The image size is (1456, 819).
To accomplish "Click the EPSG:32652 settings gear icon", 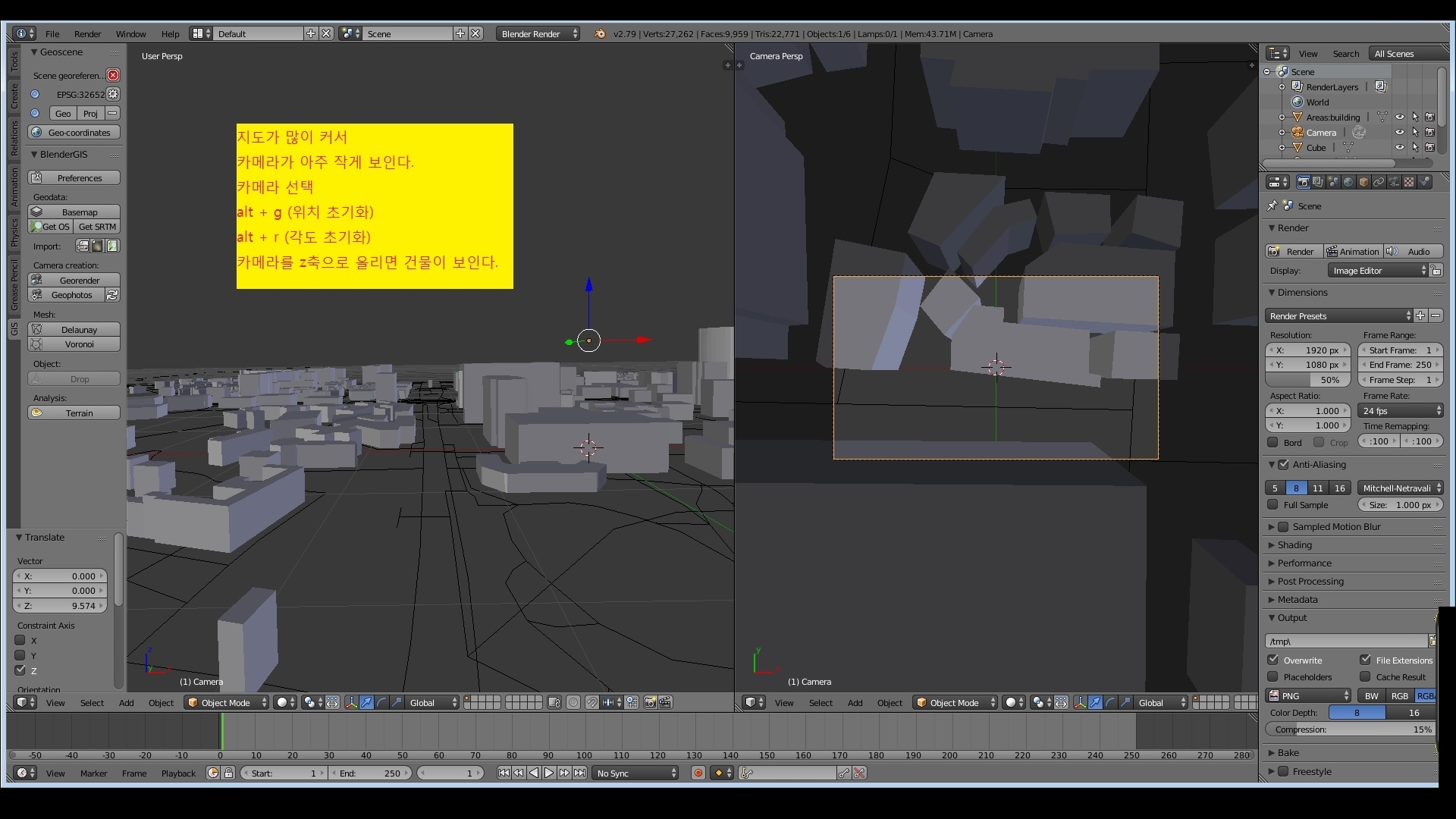I will click(113, 94).
